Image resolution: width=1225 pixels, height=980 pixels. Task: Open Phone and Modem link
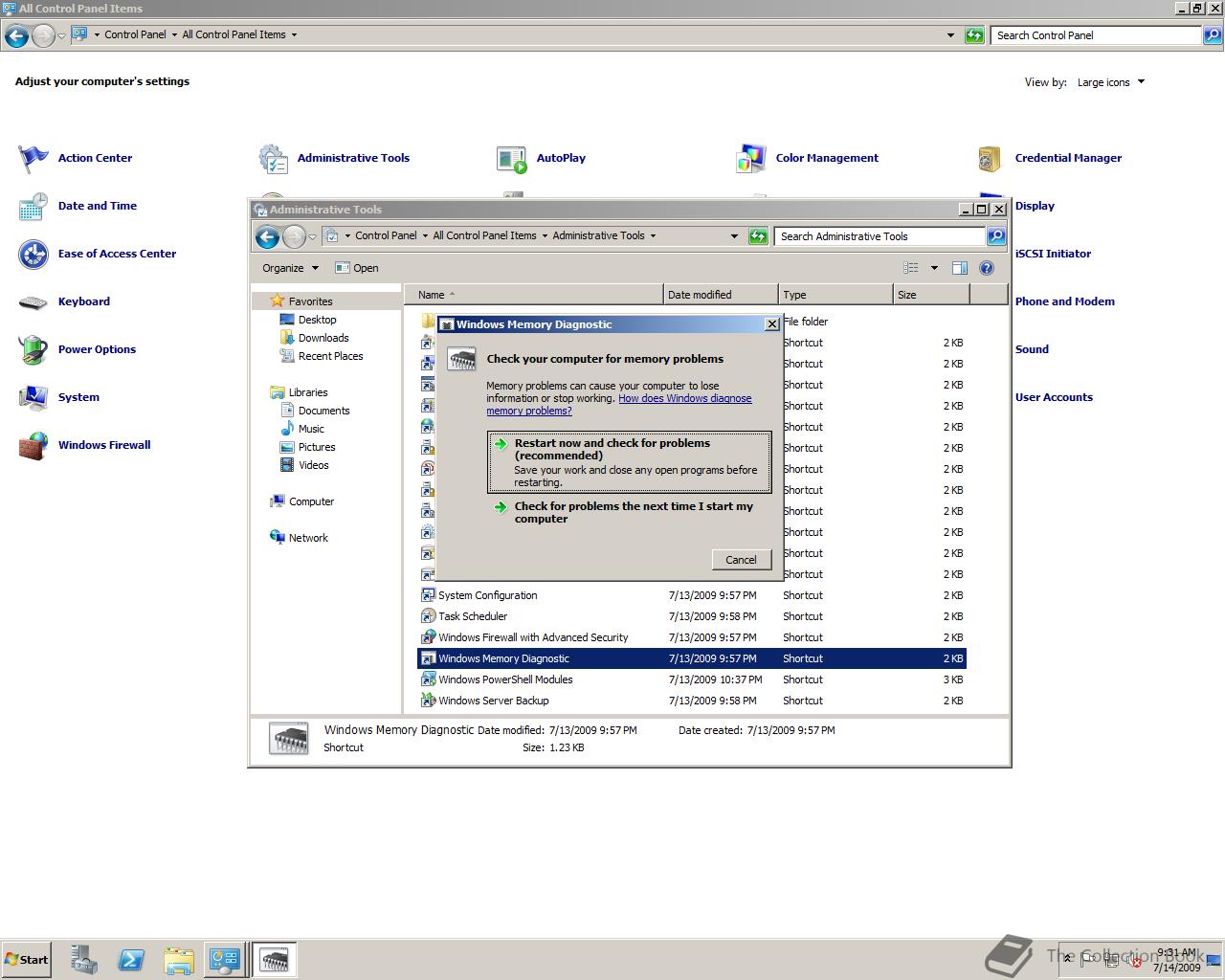(1064, 301)
